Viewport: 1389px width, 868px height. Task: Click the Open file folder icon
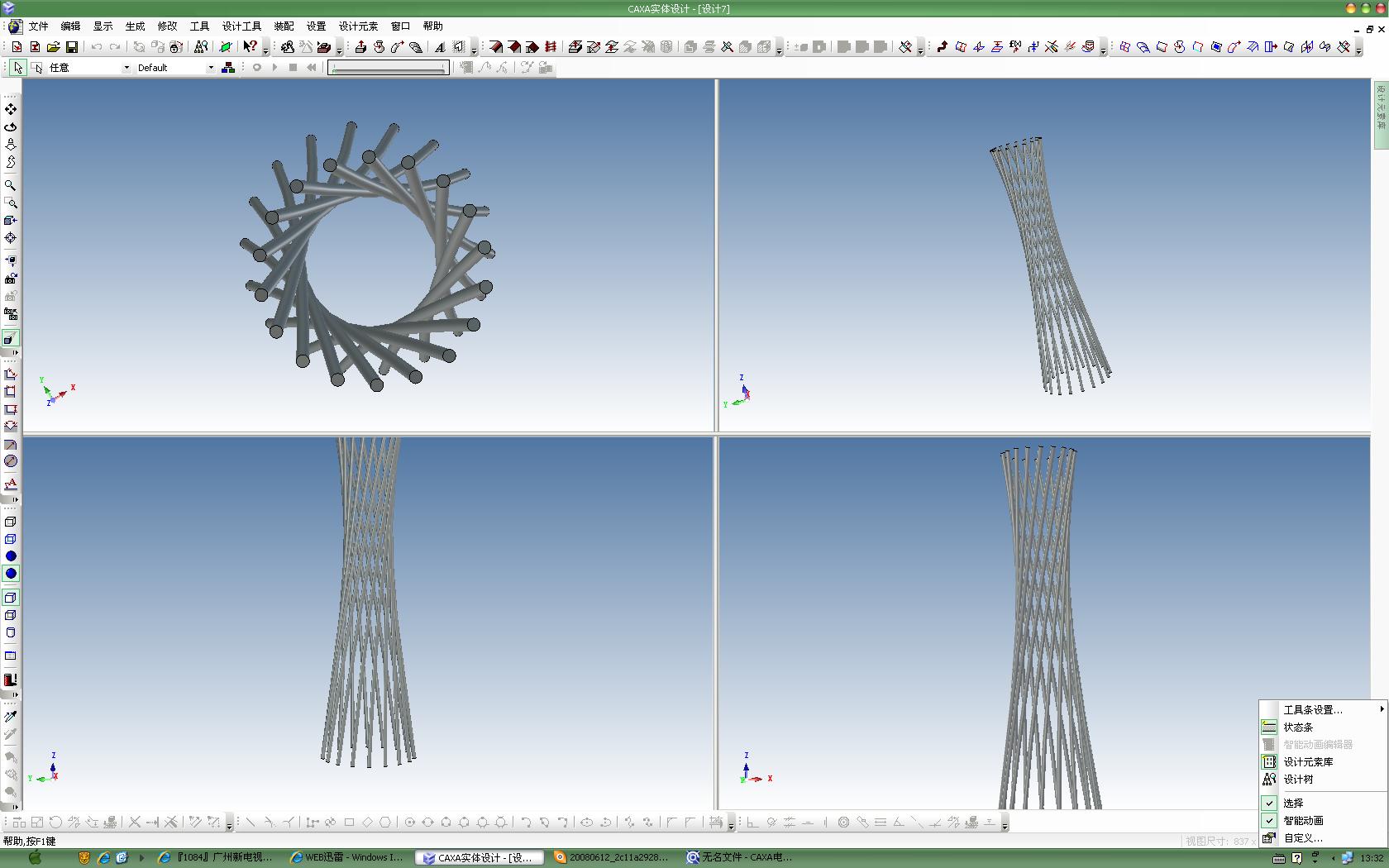coord(54,47)
